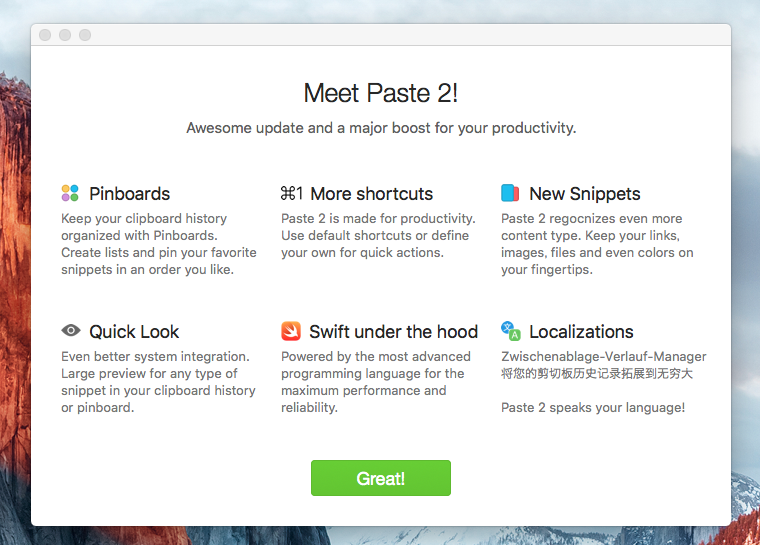Click the colorful Pinboards dots icon
The image size is (760, 545).
pos(70,193)
